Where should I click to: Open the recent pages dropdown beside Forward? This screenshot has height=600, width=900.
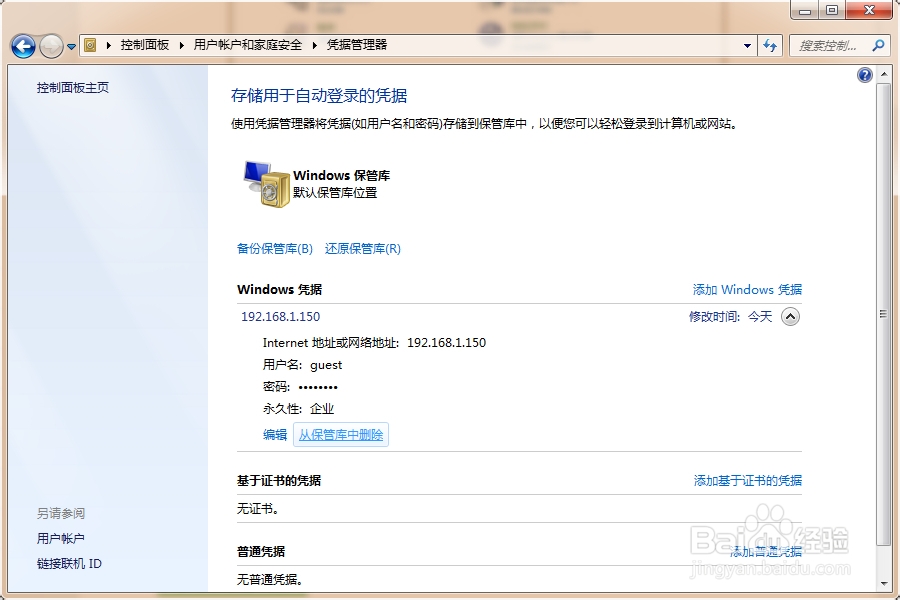coord(70,46)
